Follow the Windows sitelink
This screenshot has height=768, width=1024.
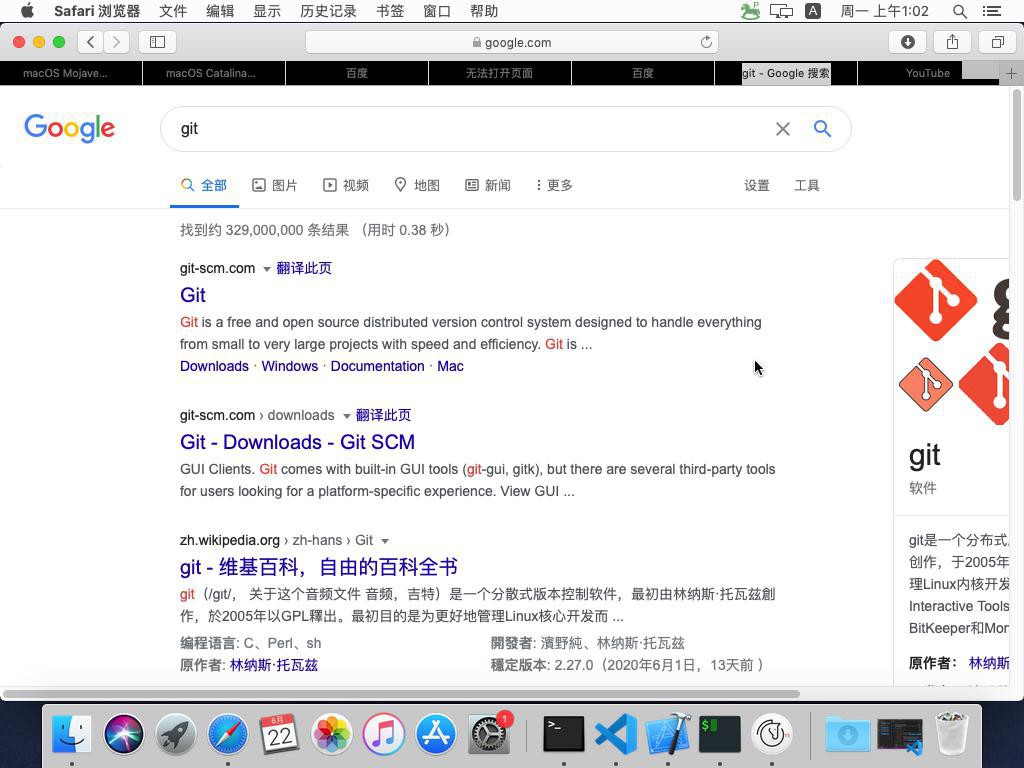click(289, 366)
